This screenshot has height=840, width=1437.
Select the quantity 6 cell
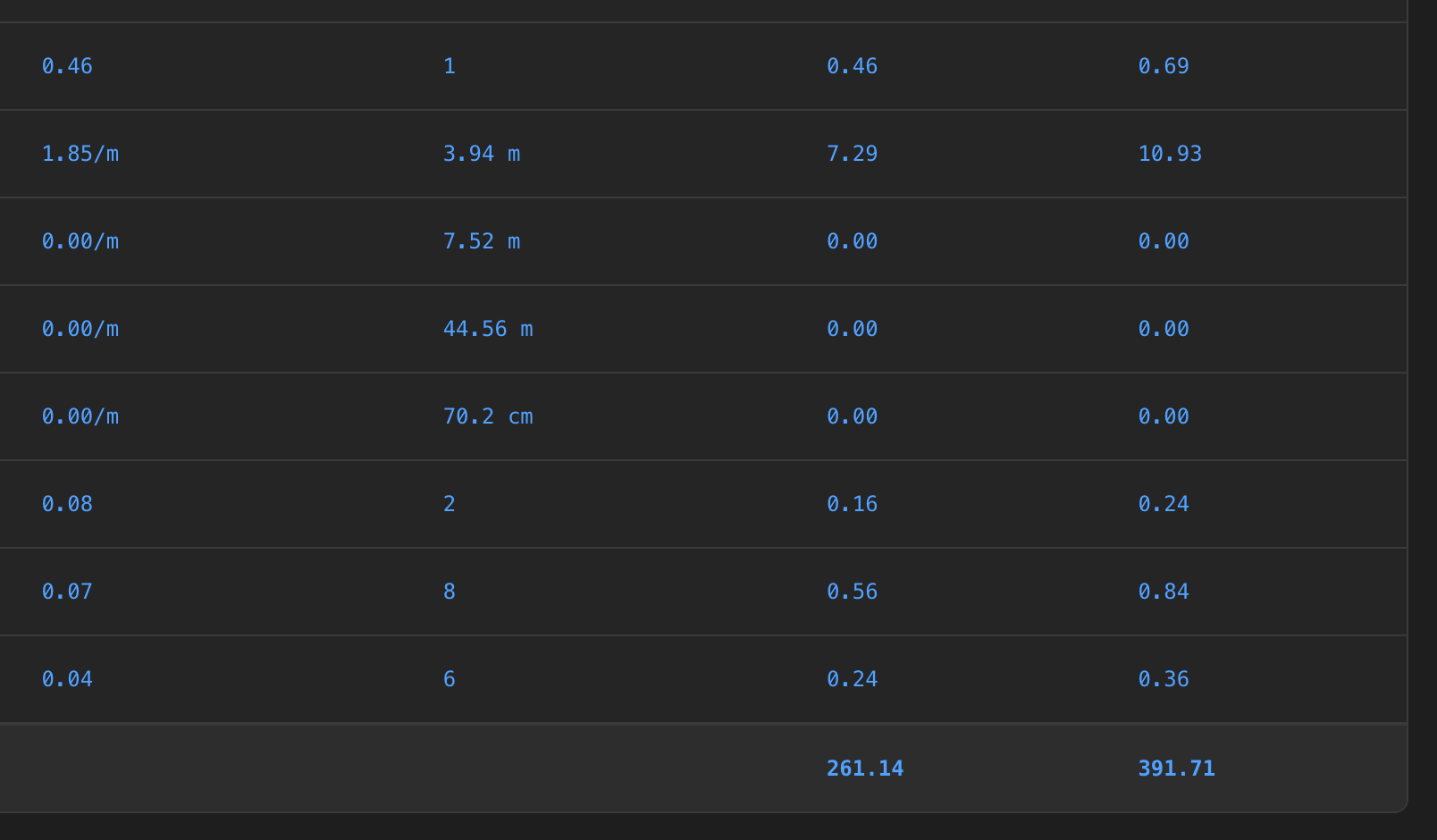450,679
